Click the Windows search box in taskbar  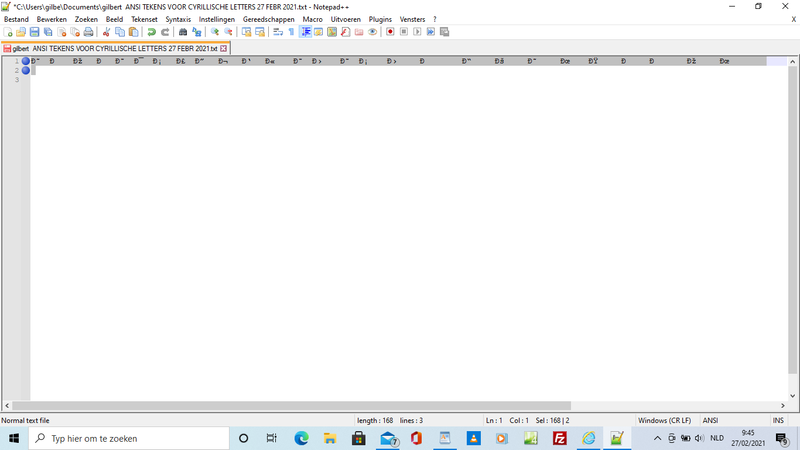tap(129, 438)
